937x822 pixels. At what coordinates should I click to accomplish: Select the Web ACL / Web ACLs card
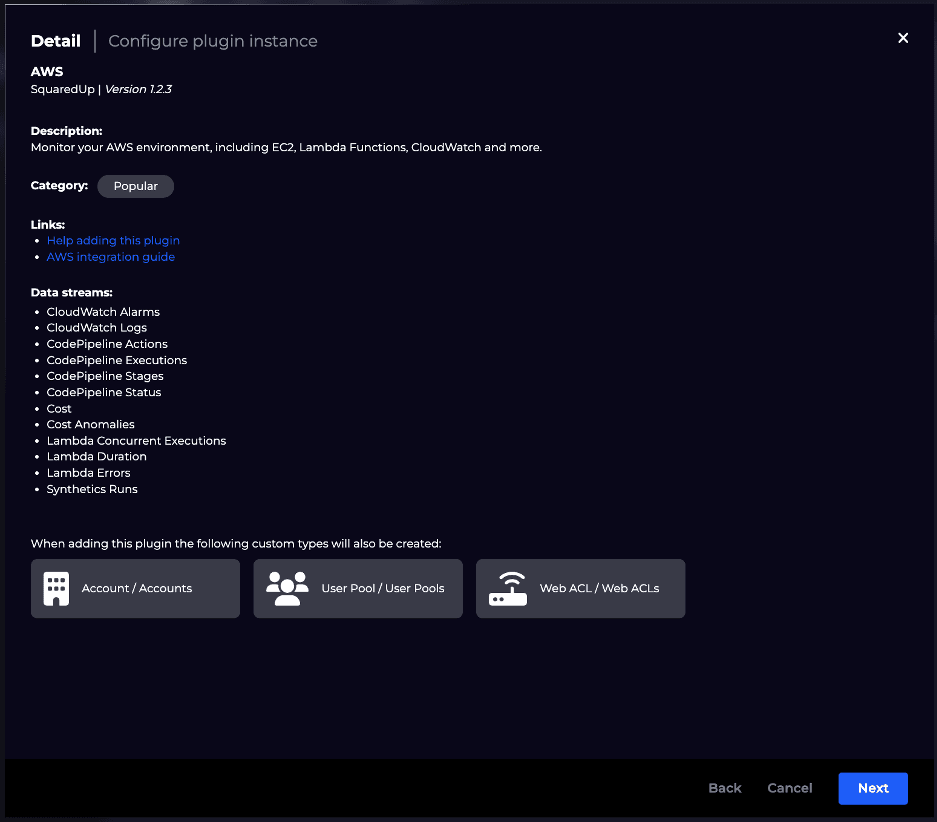(580, 588)
